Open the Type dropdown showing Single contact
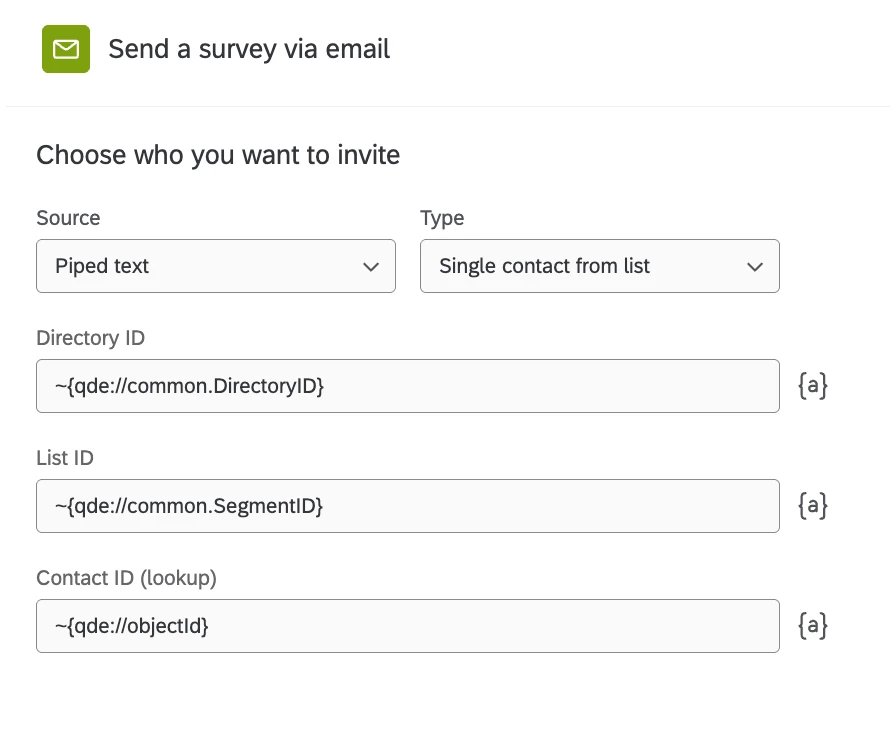The image size is (890, 730). tap(599, 266)
